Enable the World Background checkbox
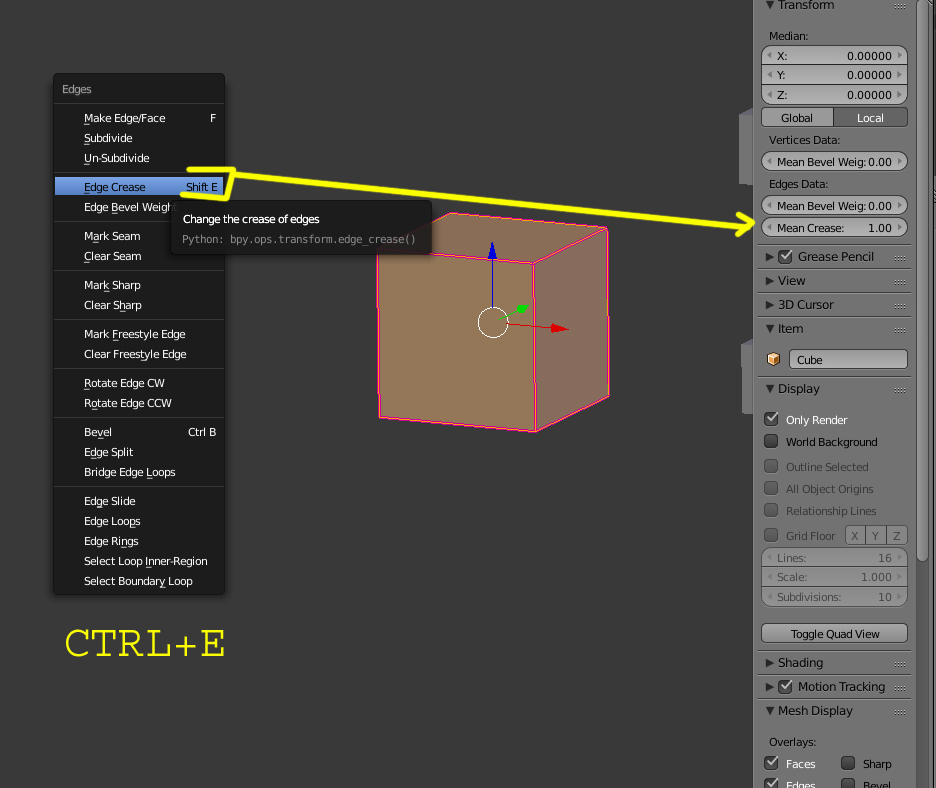 pos(771,441)
